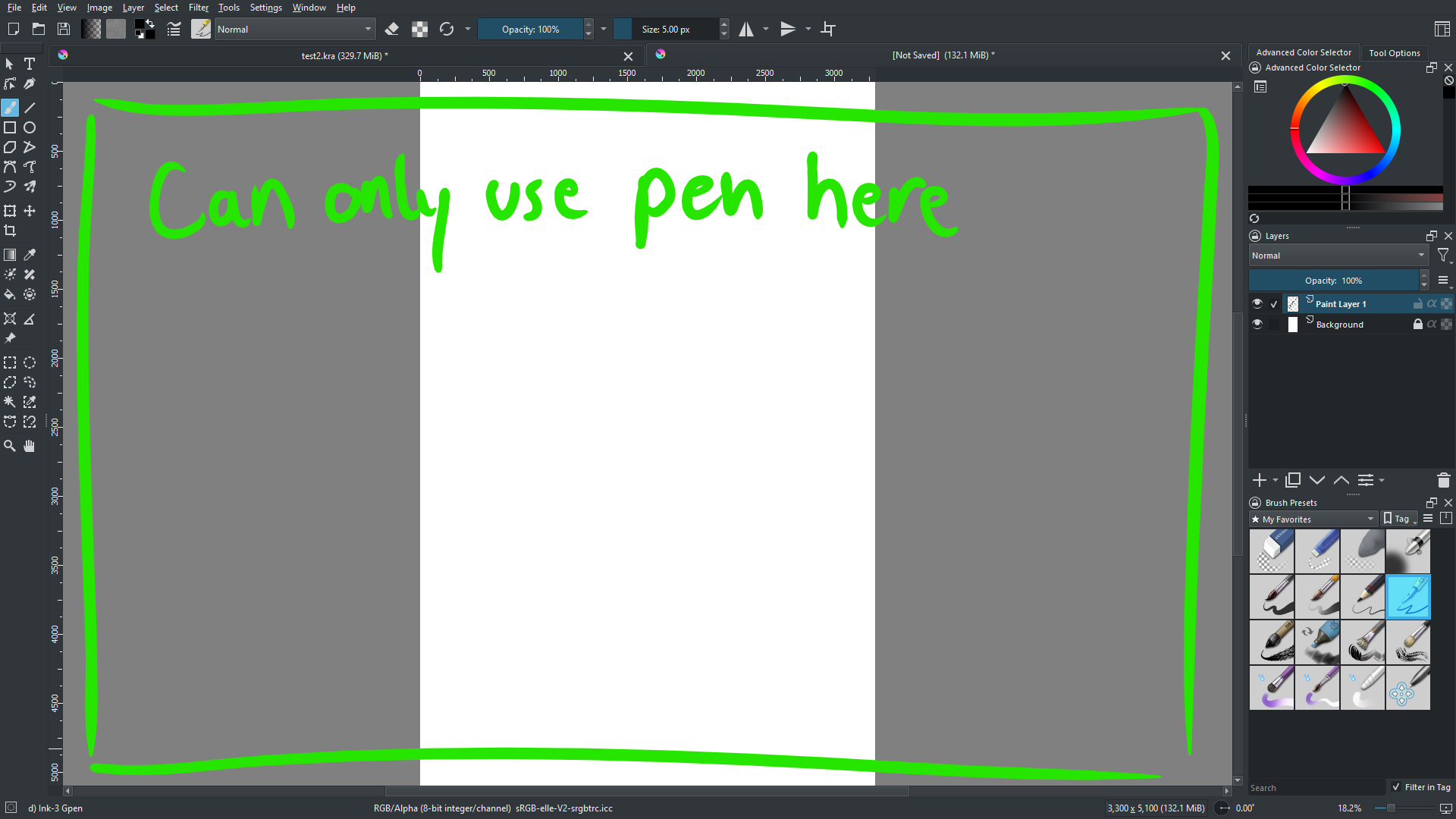Open the Filter menu
Viewport: 1456px width, 819px height.
pyautogui.click(x=198, y=8)
